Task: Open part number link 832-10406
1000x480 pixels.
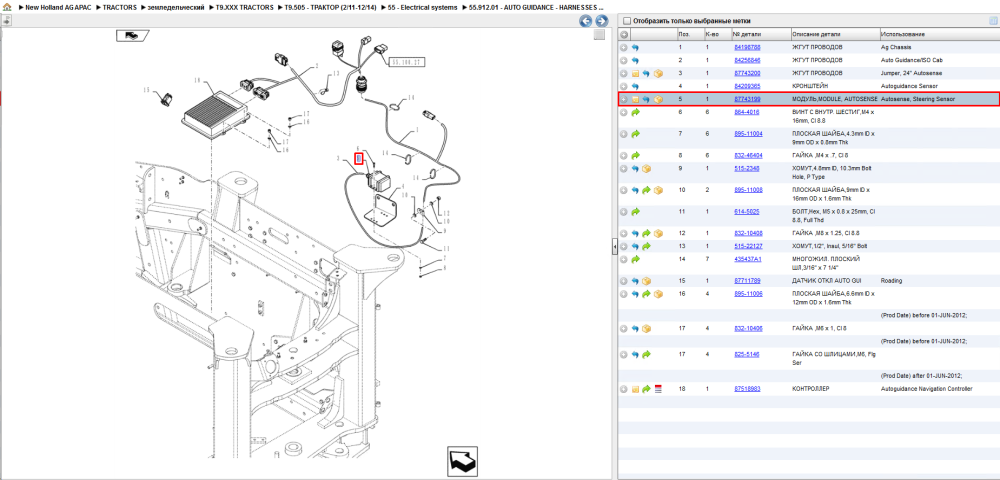Action: coord(748,328)
